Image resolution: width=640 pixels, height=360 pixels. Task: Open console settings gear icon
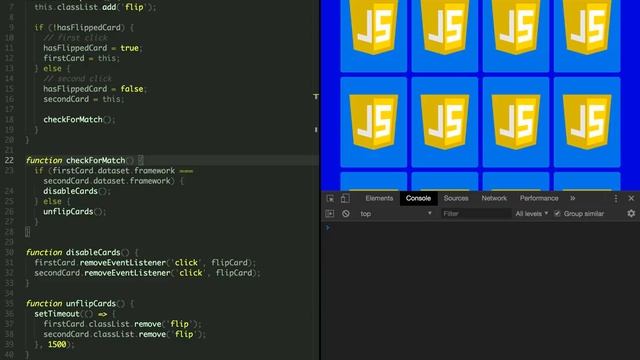tap(631, 213)
